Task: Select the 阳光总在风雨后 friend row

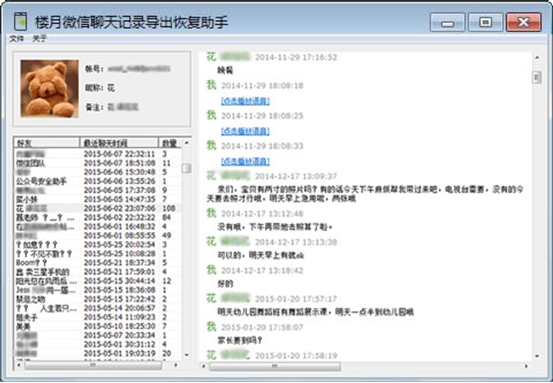Action: point(98,281)
